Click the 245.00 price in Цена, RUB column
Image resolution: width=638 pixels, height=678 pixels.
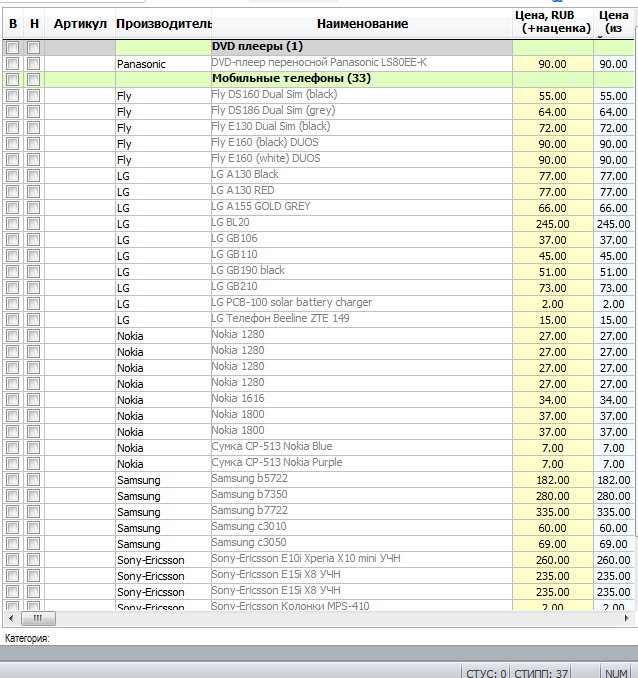pos(552,224)
